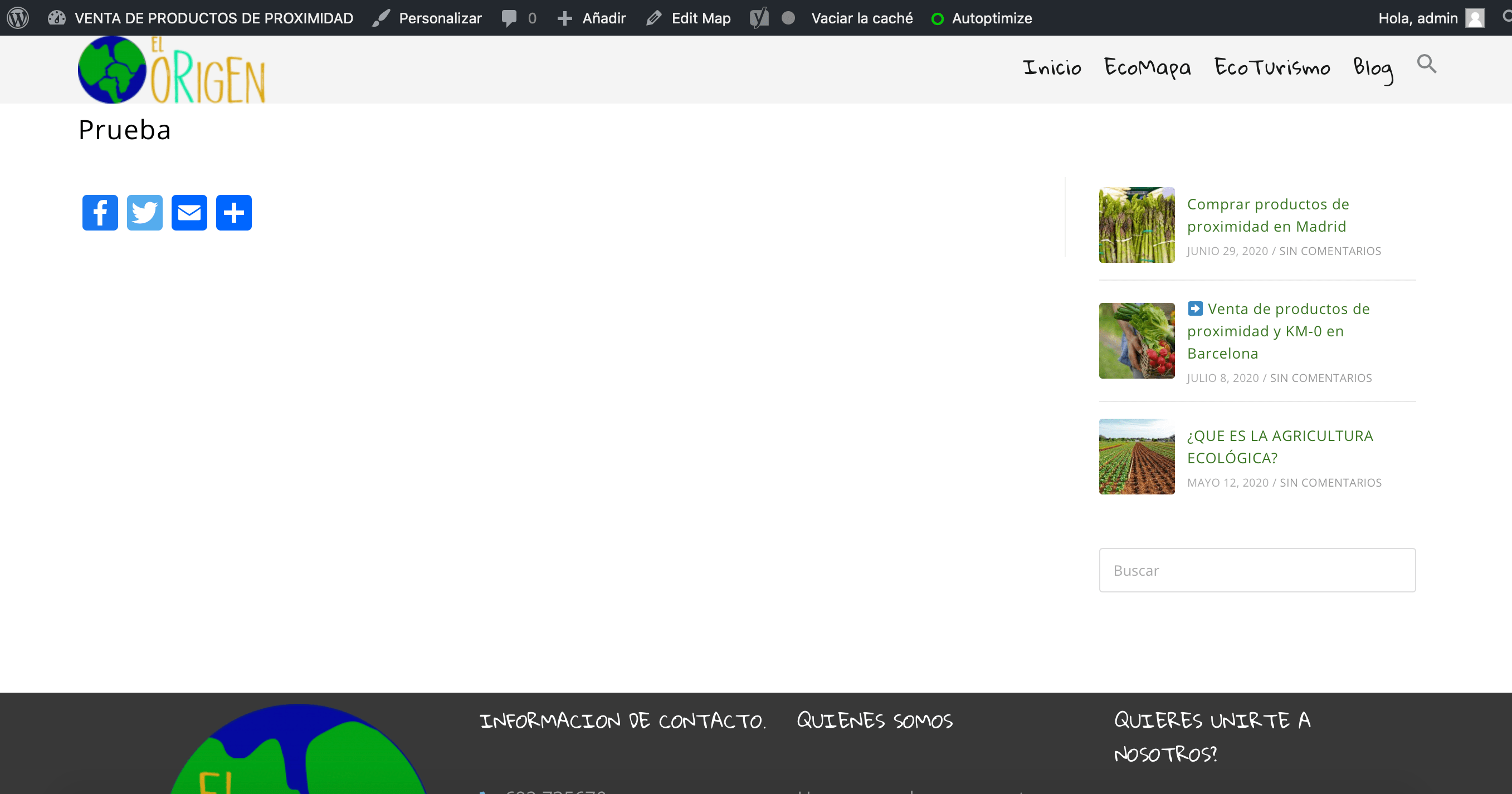Open the WordPress logo menu
The width and height of the screenshot is (1512, 794).
click(x=18, y=18)
